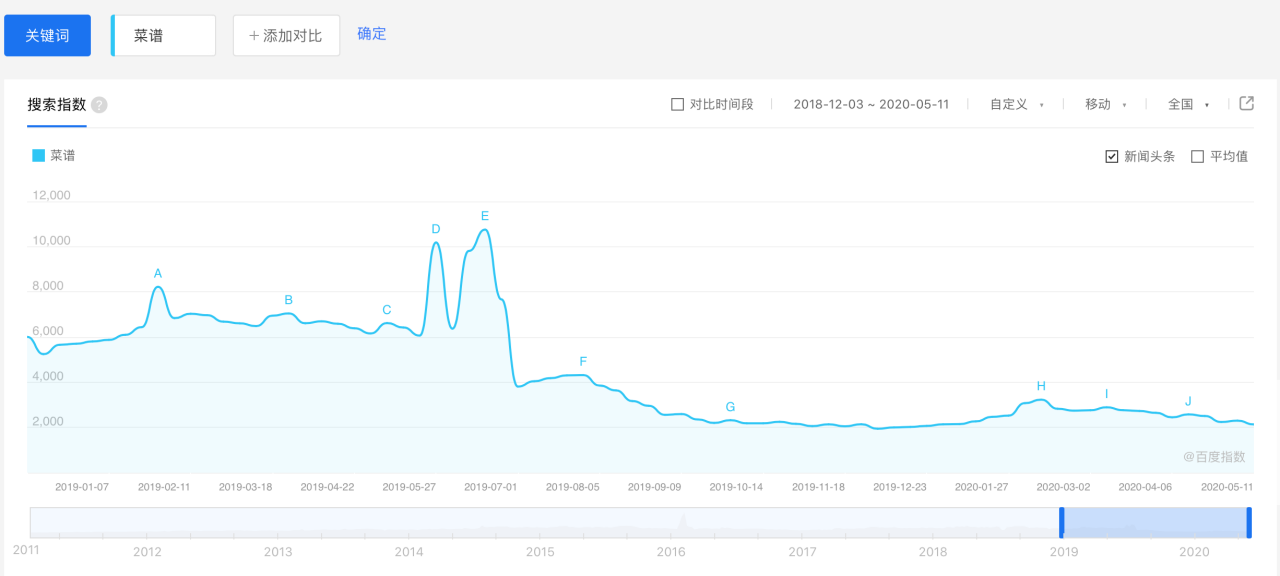1280x576 pixels.
Task: Enable the 对比时间段 checkbox
Action: (x=677, y=104)
